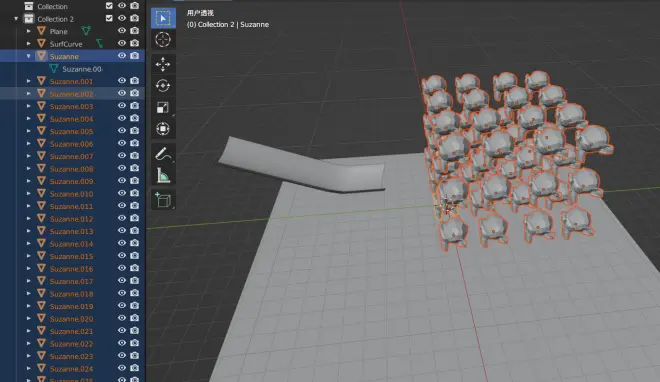Click the Collection 2 box icon
Image resolution: width=660 pixels, height=382 pixels.
pyautogui.click(x=29, y=19)
